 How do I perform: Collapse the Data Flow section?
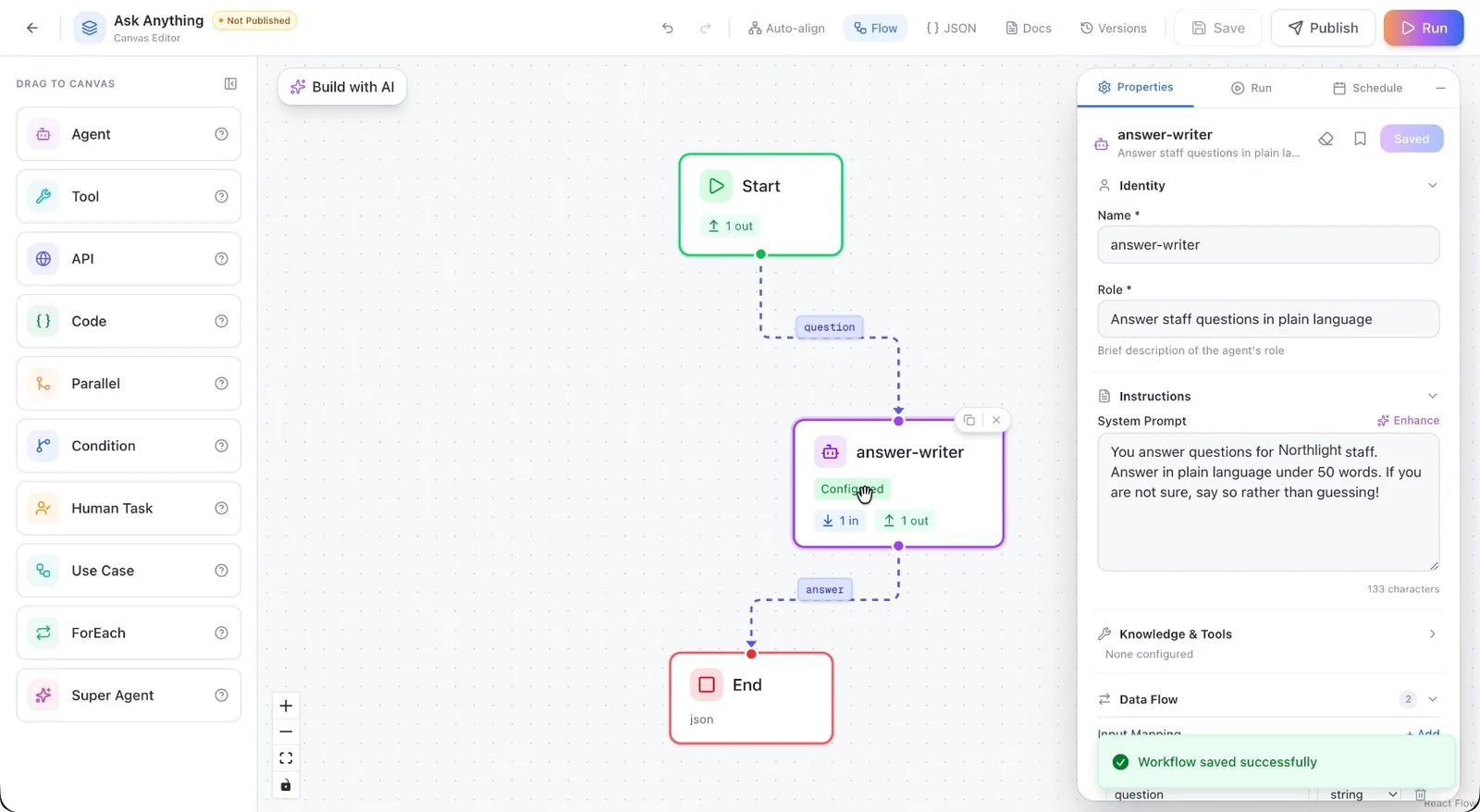1433,699
